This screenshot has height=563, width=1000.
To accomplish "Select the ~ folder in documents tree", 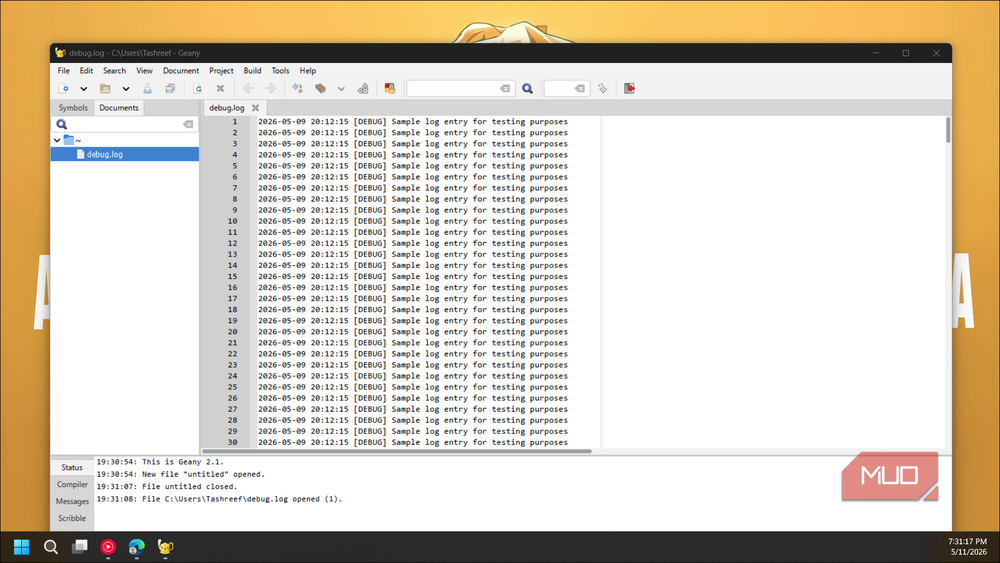I will click(73, 140).
